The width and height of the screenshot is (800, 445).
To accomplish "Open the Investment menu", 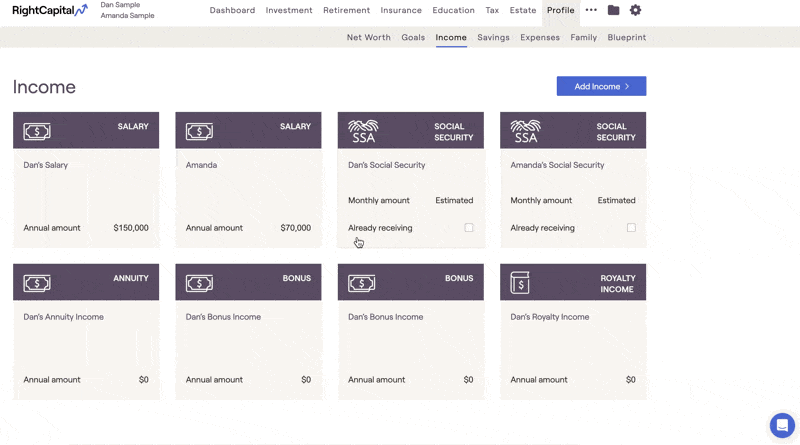I will pos(289,10).
